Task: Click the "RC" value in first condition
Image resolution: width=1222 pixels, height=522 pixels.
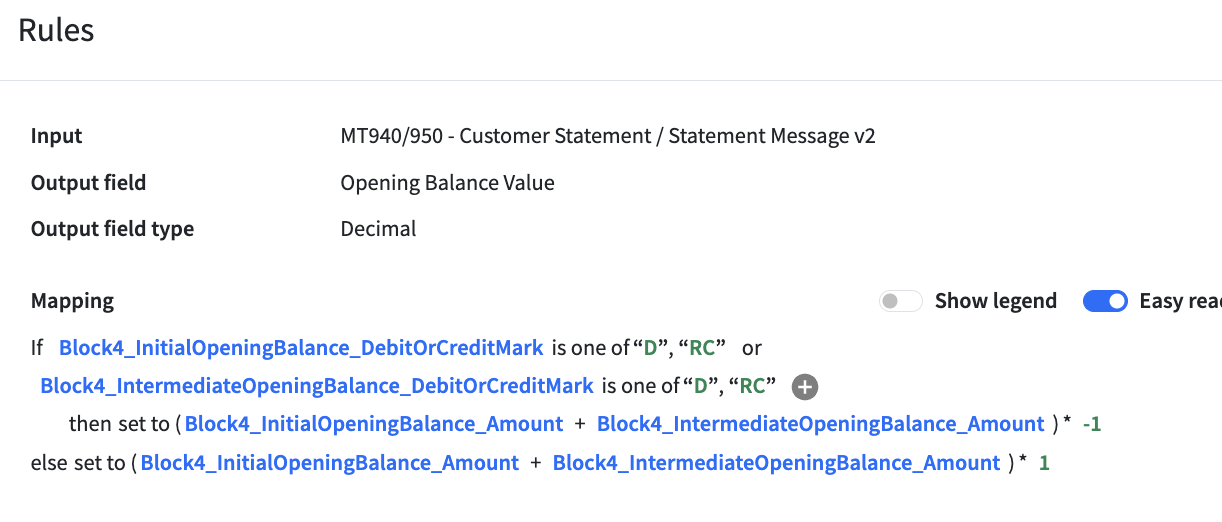Action: [701, 348]
